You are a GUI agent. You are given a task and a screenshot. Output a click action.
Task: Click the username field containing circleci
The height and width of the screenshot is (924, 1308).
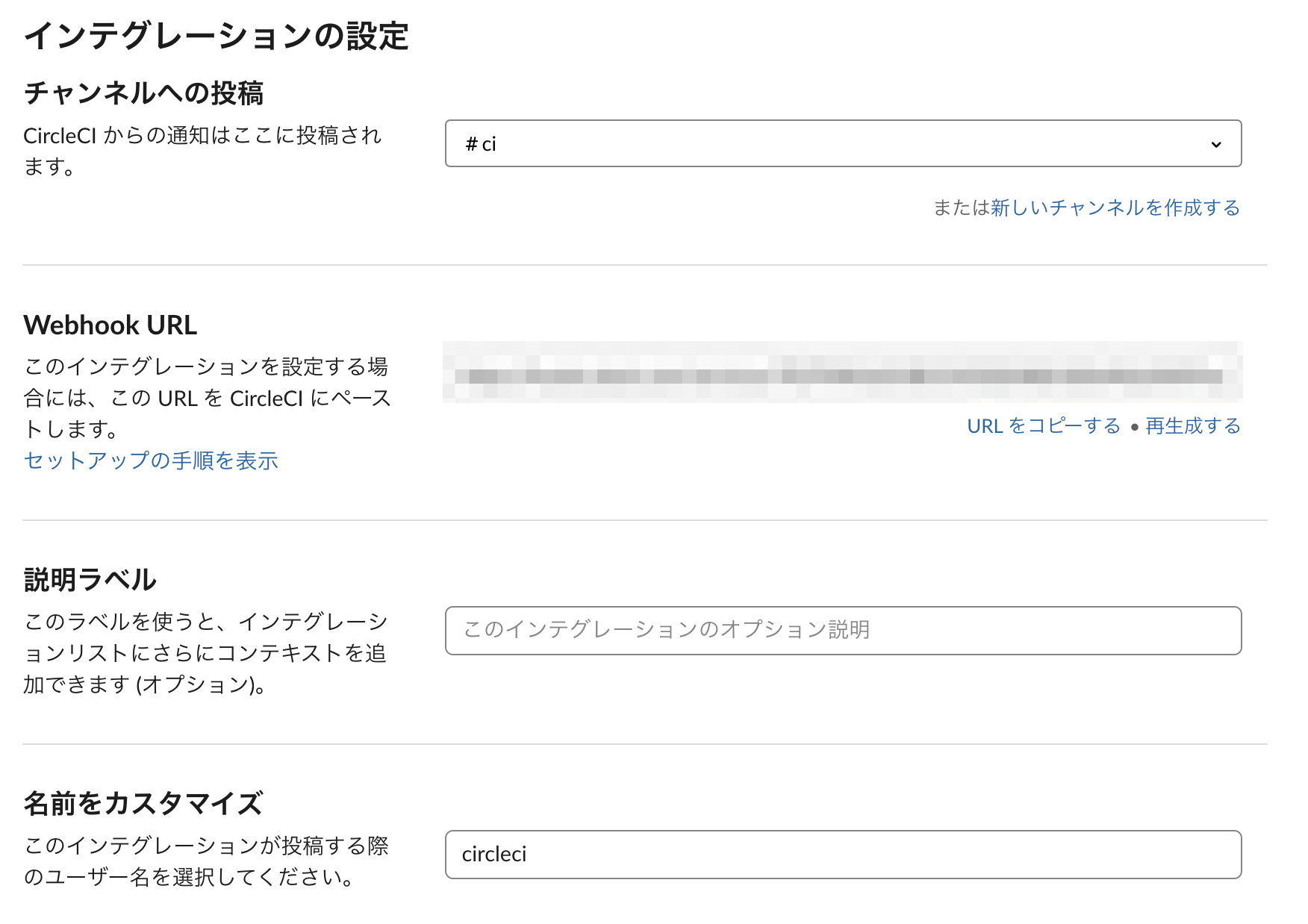(x=842, y=855)
